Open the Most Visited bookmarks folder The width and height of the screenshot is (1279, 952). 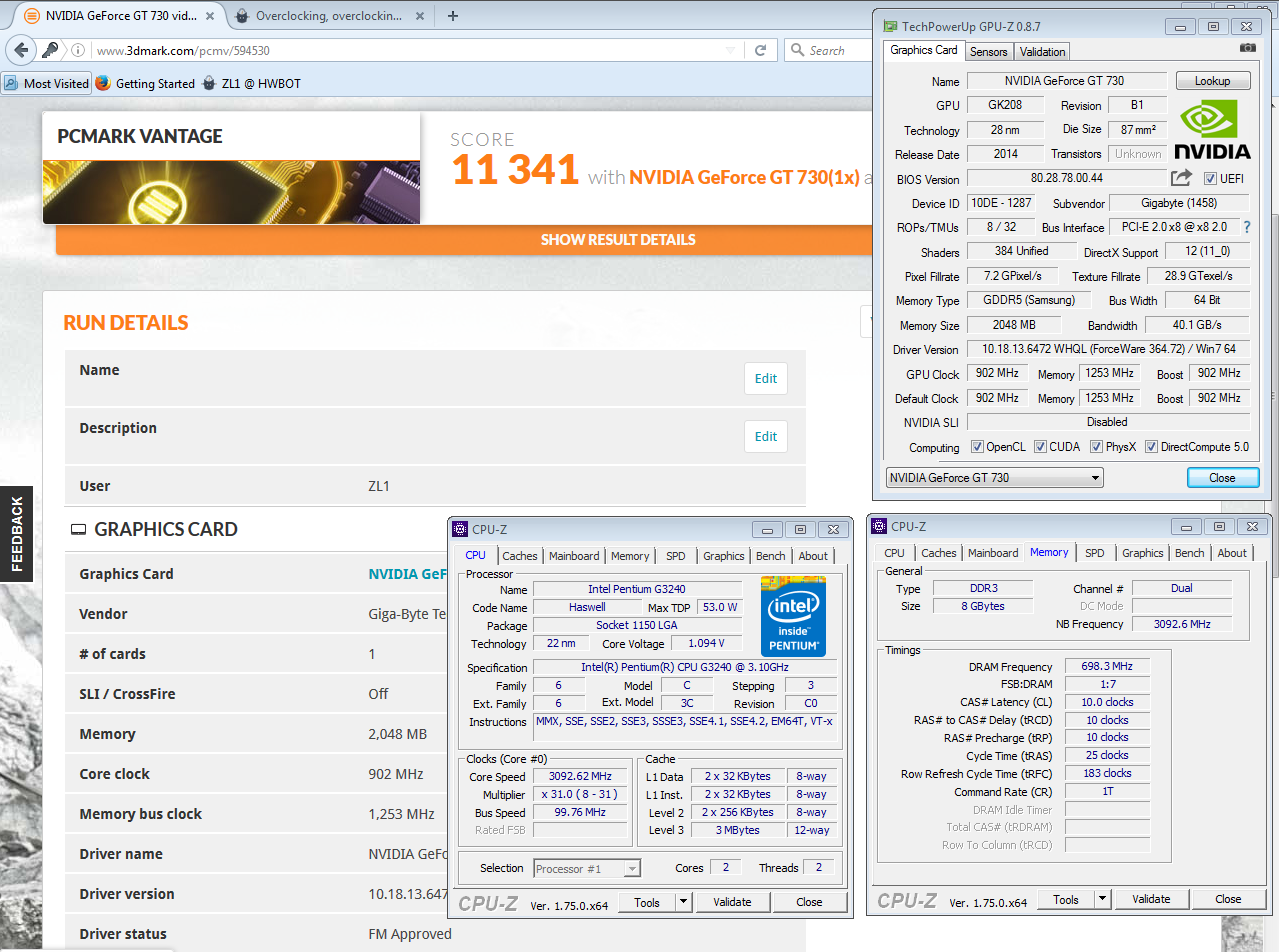[x=47, y=83]
